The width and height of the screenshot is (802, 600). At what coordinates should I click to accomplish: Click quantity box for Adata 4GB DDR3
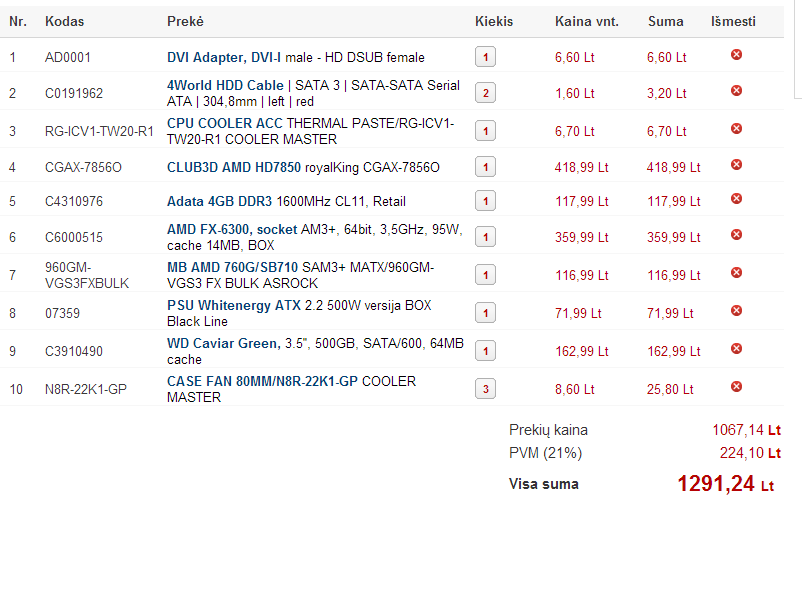tap(485, 201)
